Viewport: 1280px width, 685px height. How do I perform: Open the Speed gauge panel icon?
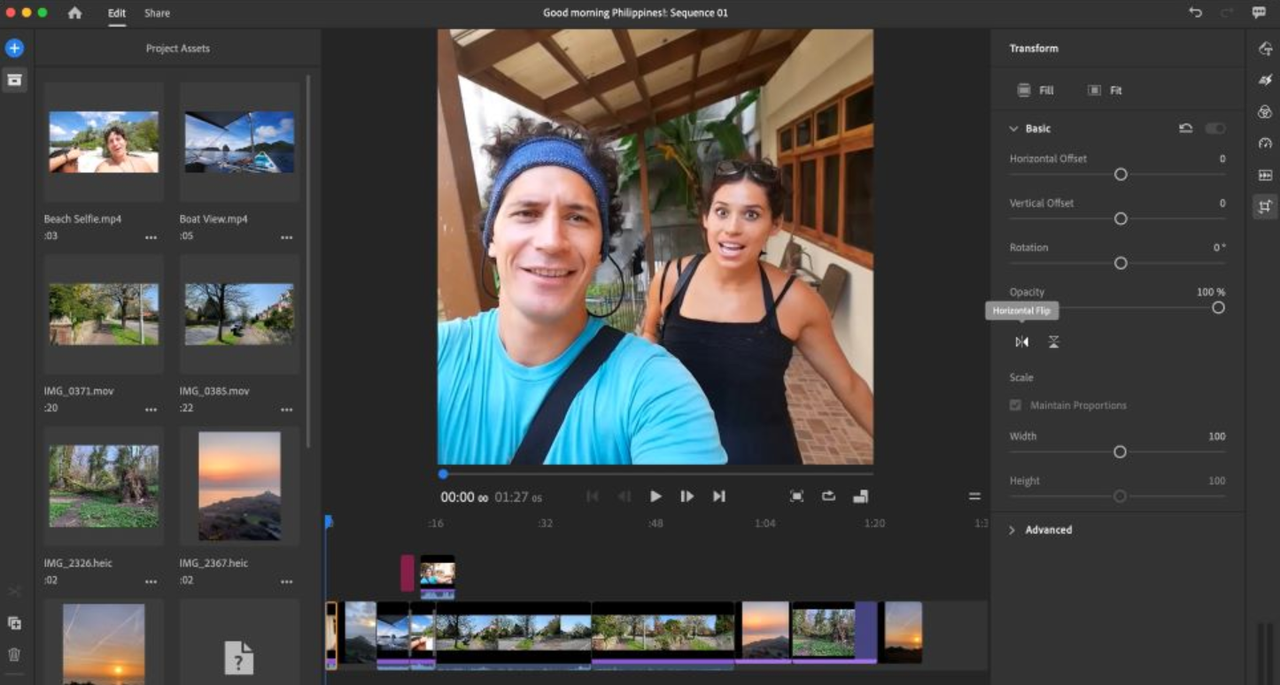[1265, 143]
